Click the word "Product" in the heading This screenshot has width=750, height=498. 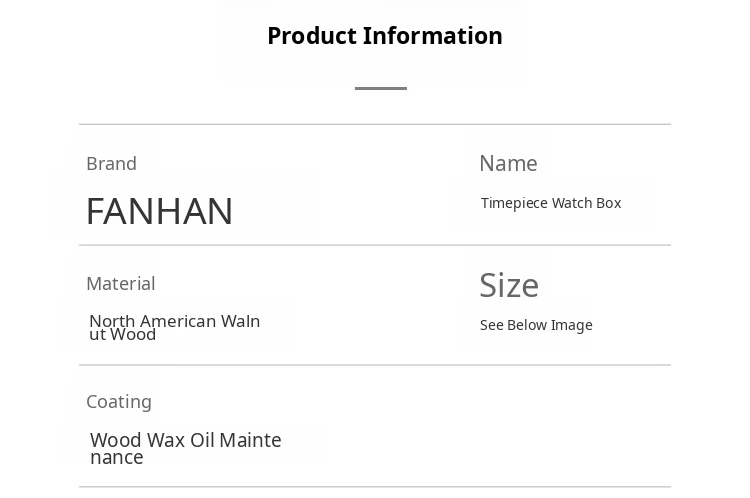(x=313, y=36)
